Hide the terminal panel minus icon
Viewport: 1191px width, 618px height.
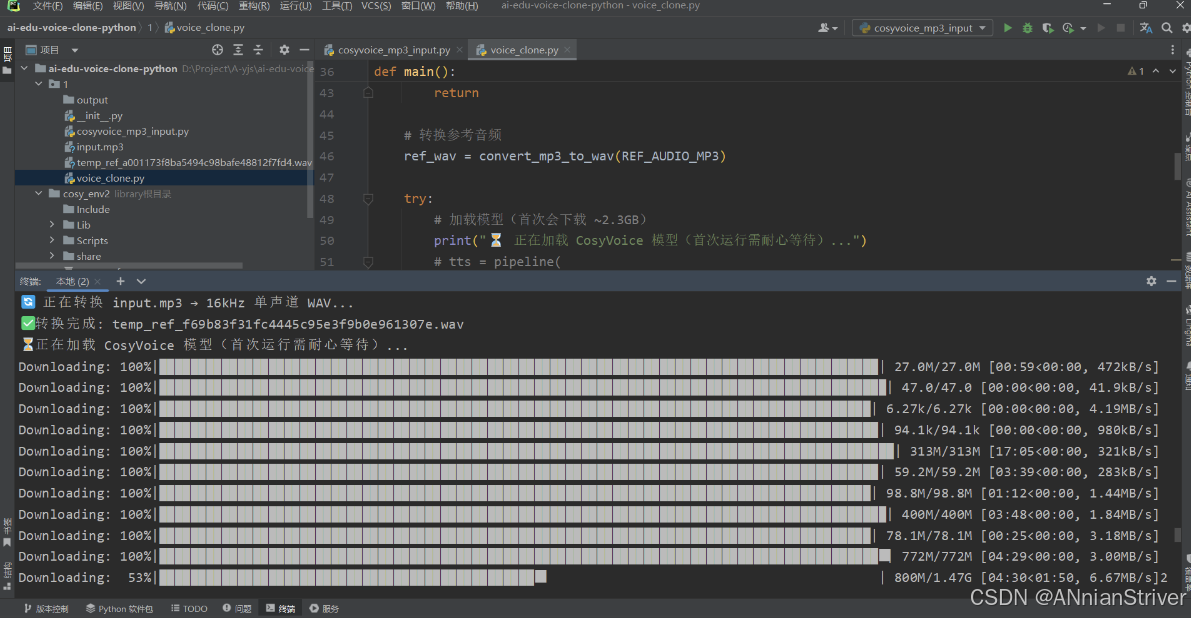pos(1171,281)
